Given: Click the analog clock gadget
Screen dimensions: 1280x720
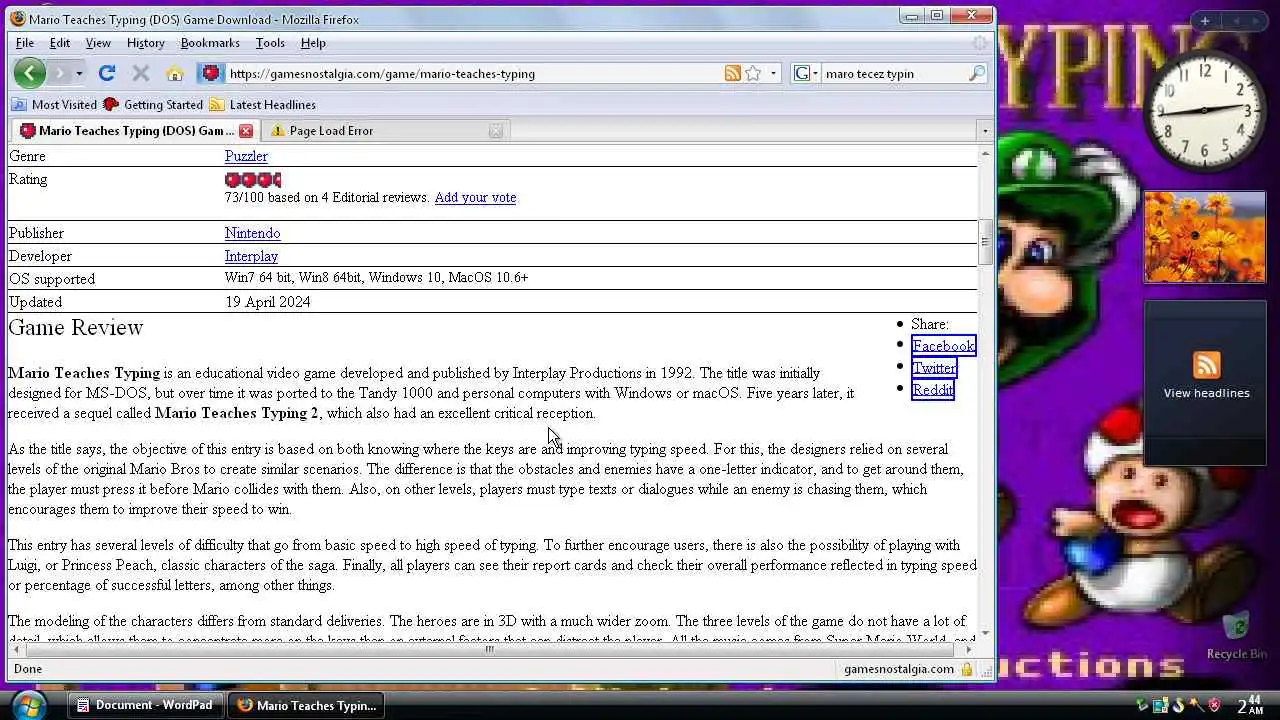Looking at the screenshot, I should [1205, 111].
